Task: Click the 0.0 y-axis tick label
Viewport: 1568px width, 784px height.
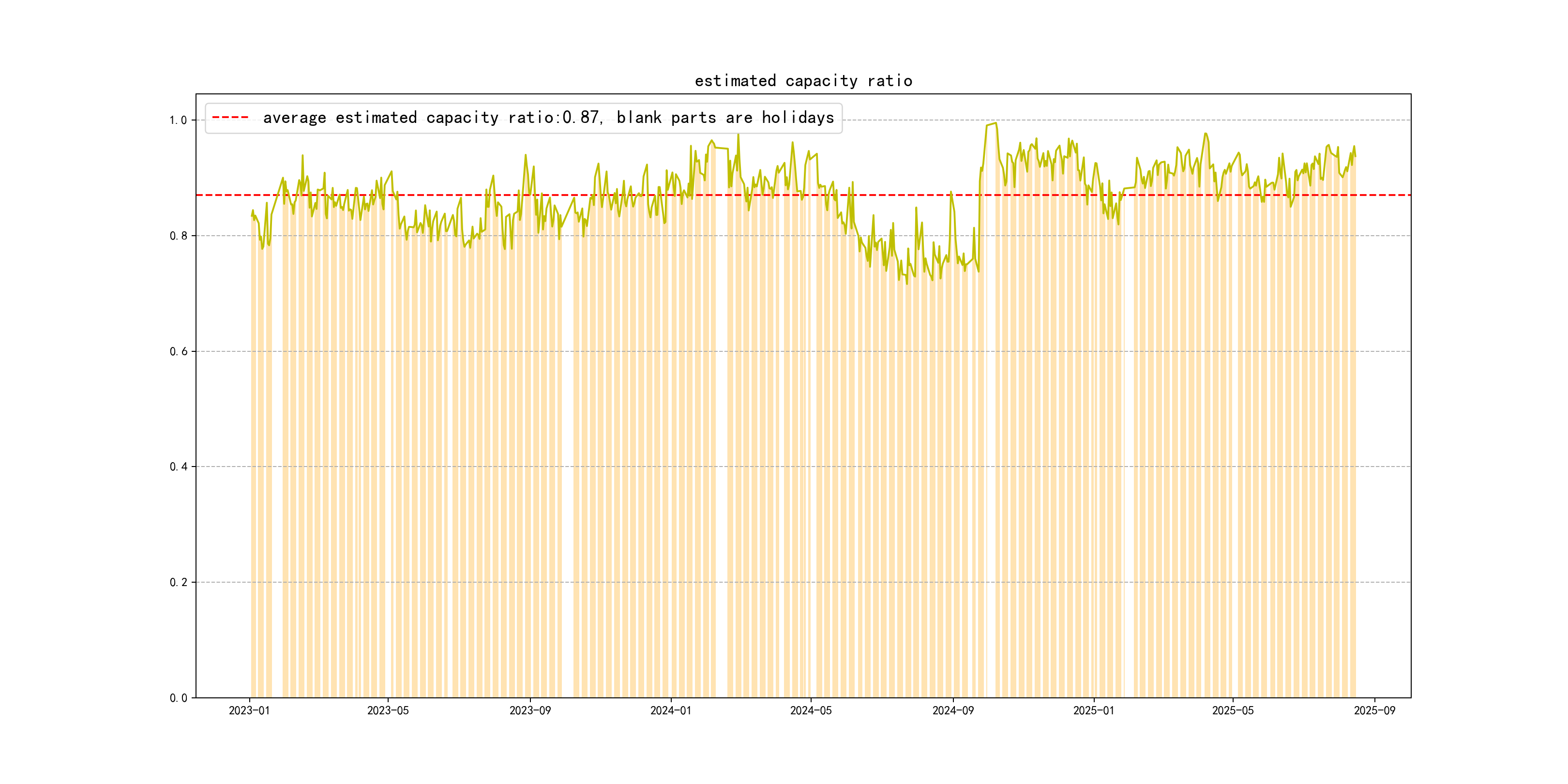Action: tap(178, 698)
